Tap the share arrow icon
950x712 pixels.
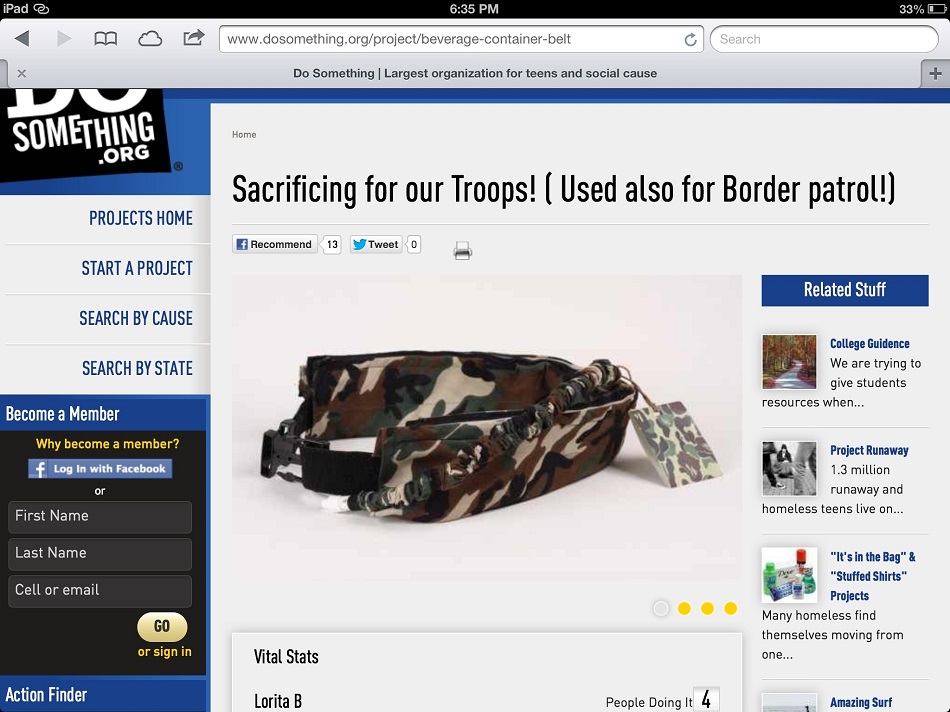pyautogui.click(x=194, y=38)
